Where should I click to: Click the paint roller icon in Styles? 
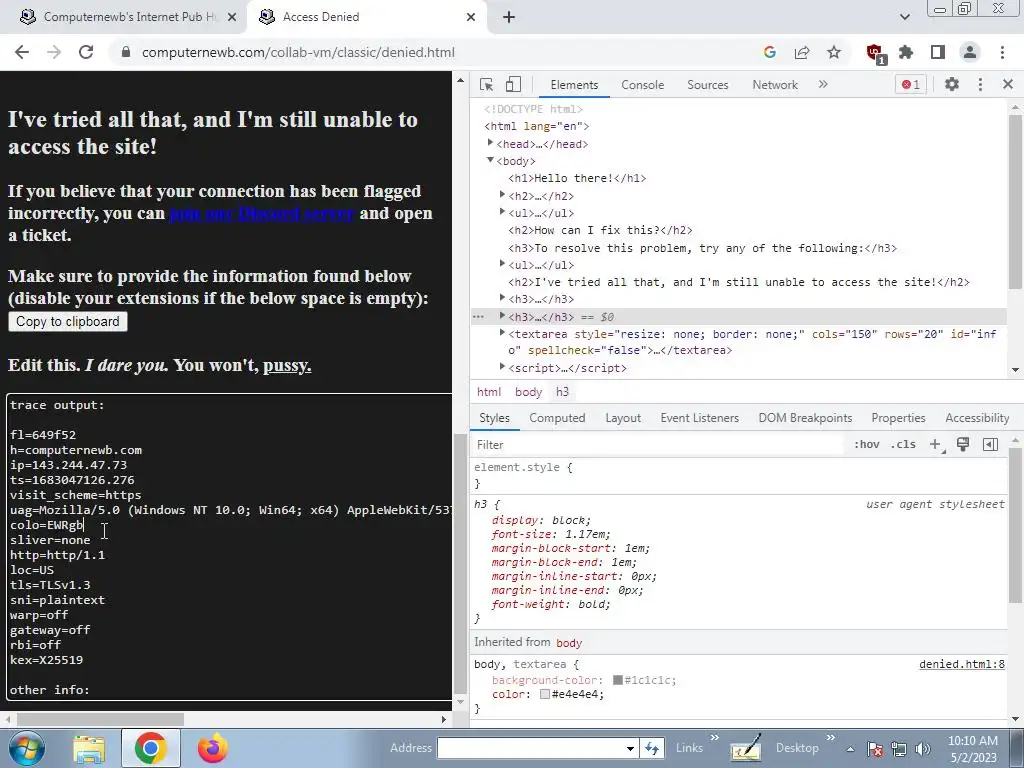coord(963,445)
